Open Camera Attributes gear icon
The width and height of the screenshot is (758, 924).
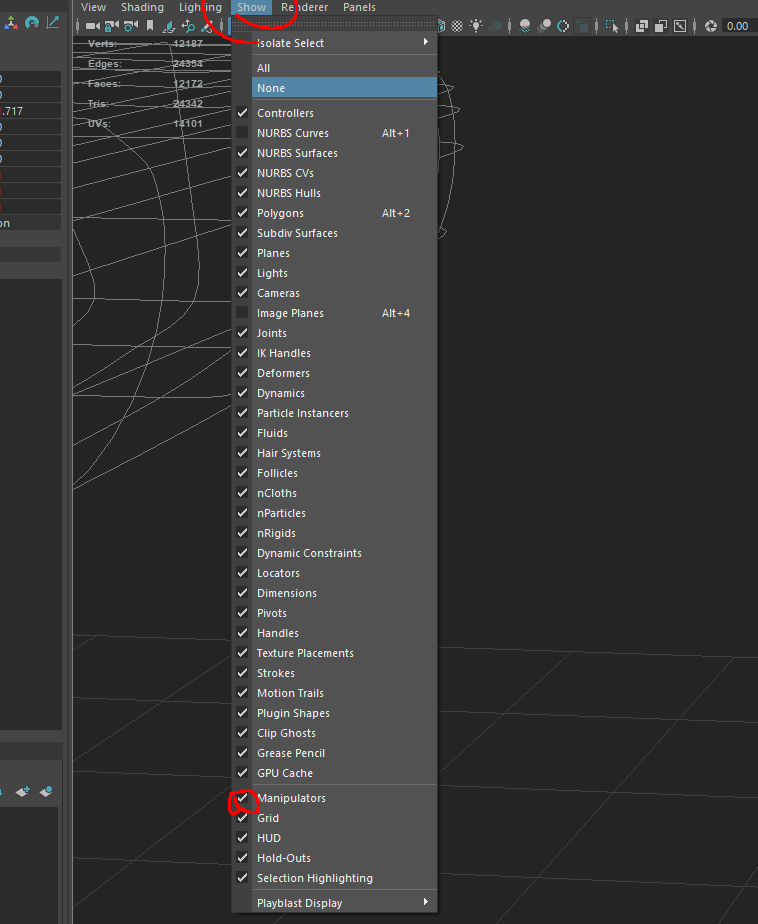131,26
